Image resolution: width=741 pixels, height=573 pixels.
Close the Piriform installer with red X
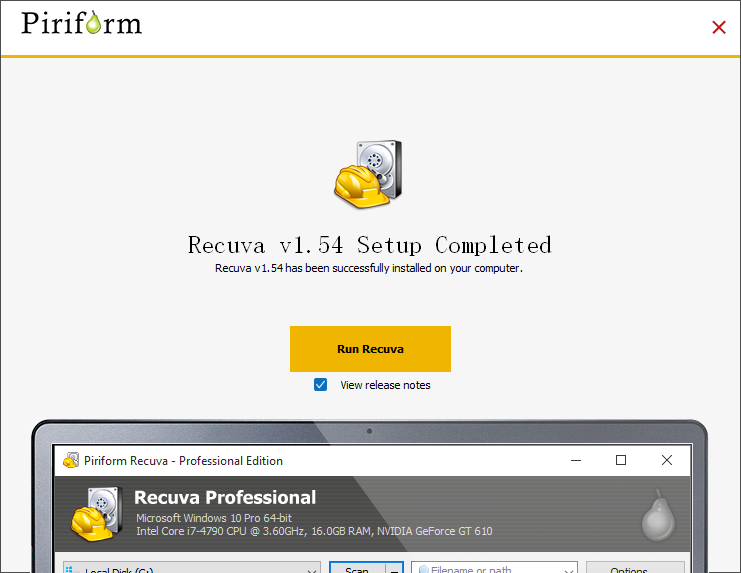pos(719,27)
